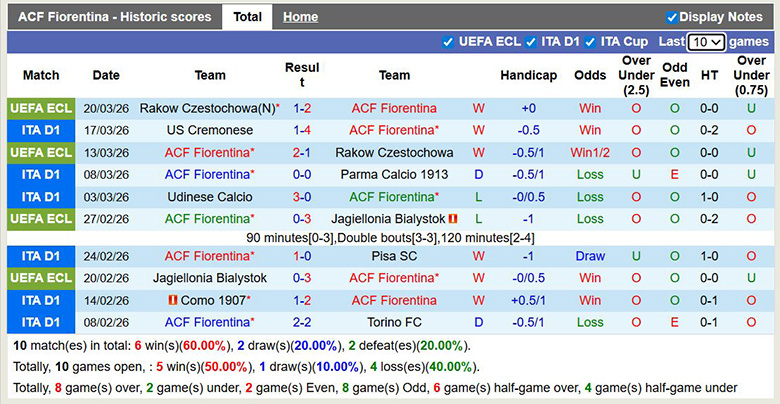Click the 1-4 score against US Cremonese
Screen dimensions: 780x404
302,130
